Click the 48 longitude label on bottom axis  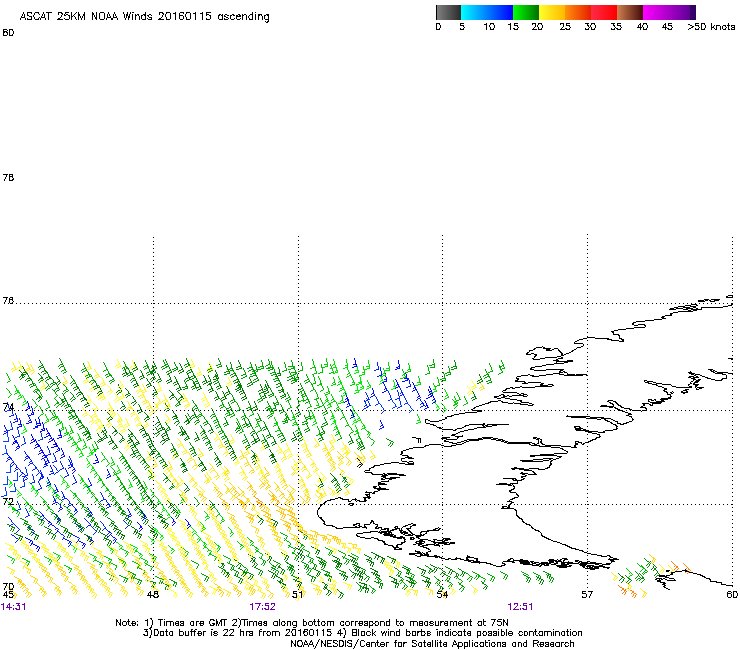153,595
